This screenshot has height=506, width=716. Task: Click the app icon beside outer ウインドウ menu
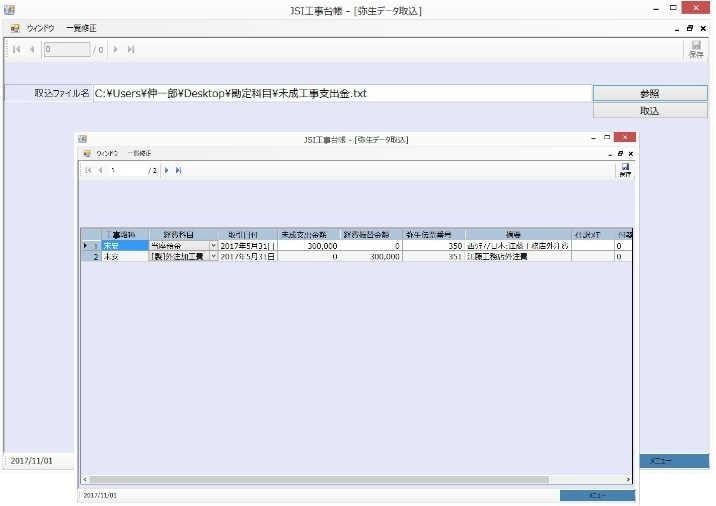15,29
